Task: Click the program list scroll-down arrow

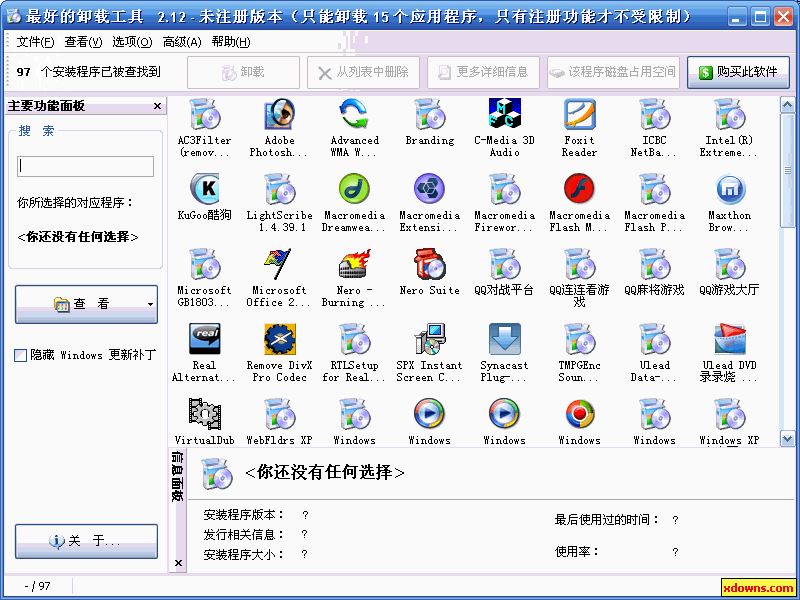Action: [787, 438]
